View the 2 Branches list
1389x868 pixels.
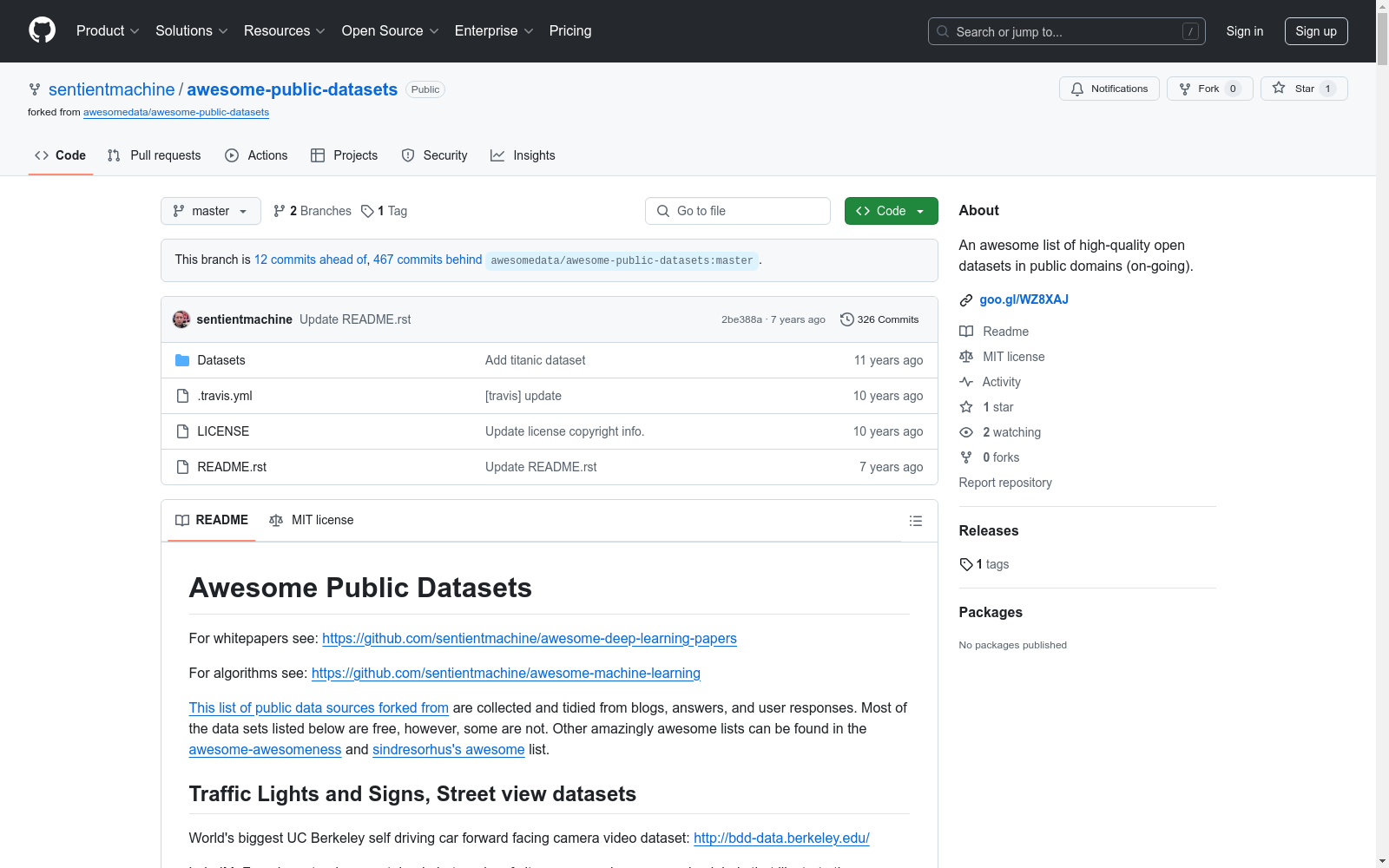coord(313,211)
